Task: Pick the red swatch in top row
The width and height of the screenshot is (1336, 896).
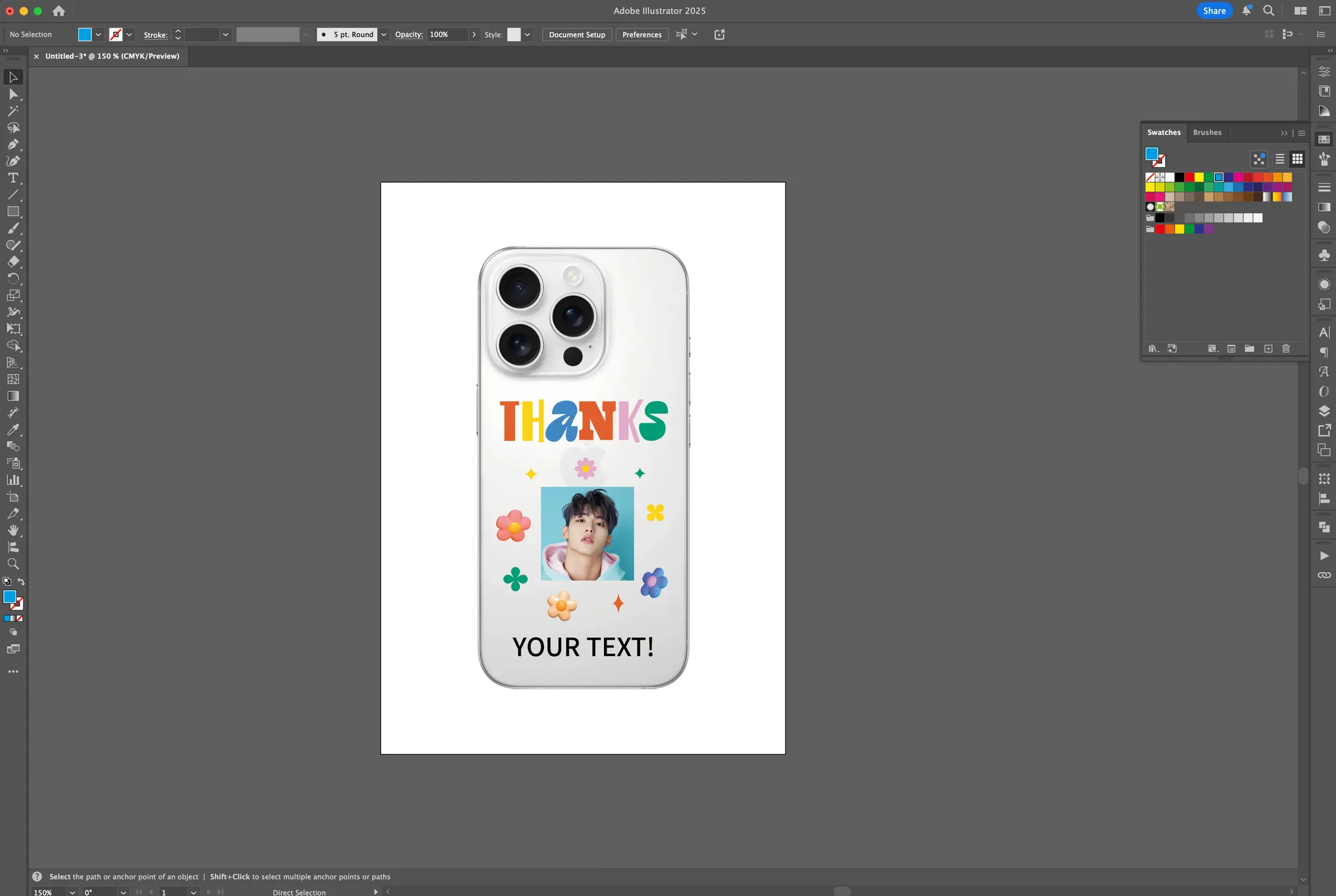Action: click(x=1189, y=177)
